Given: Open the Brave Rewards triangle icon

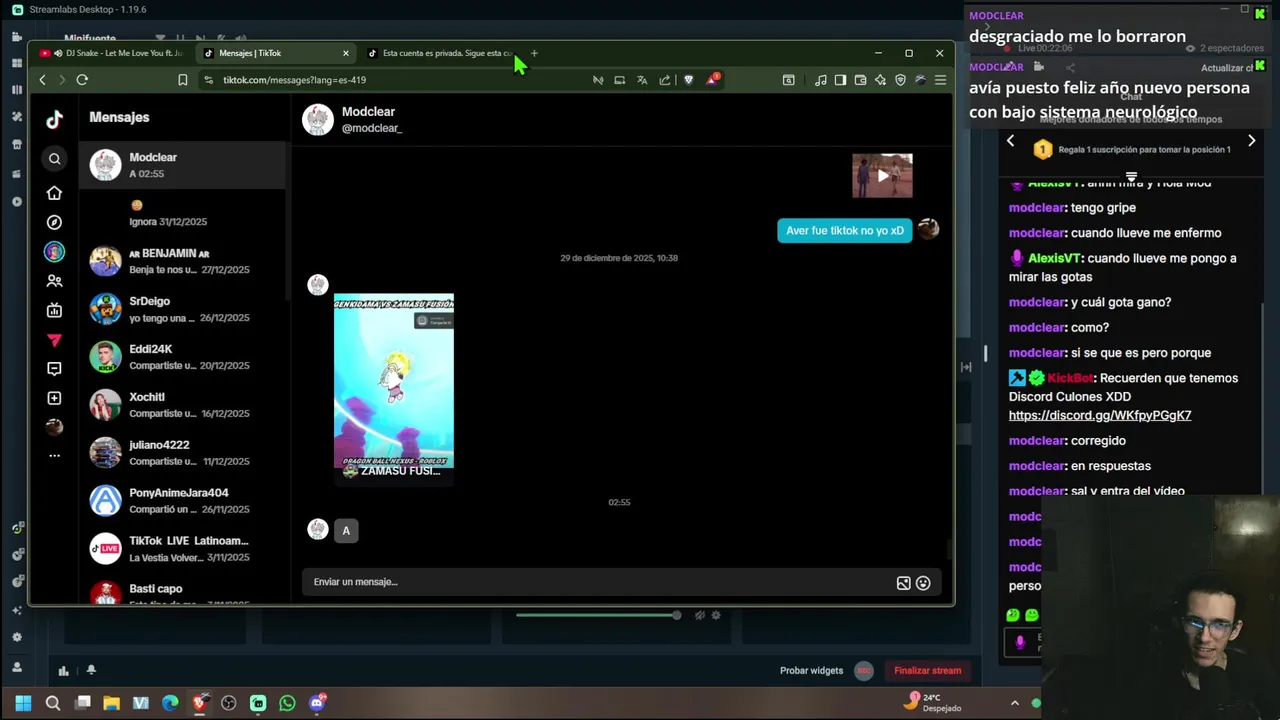Looking at the screenshot, I should (x=712, y=79).
